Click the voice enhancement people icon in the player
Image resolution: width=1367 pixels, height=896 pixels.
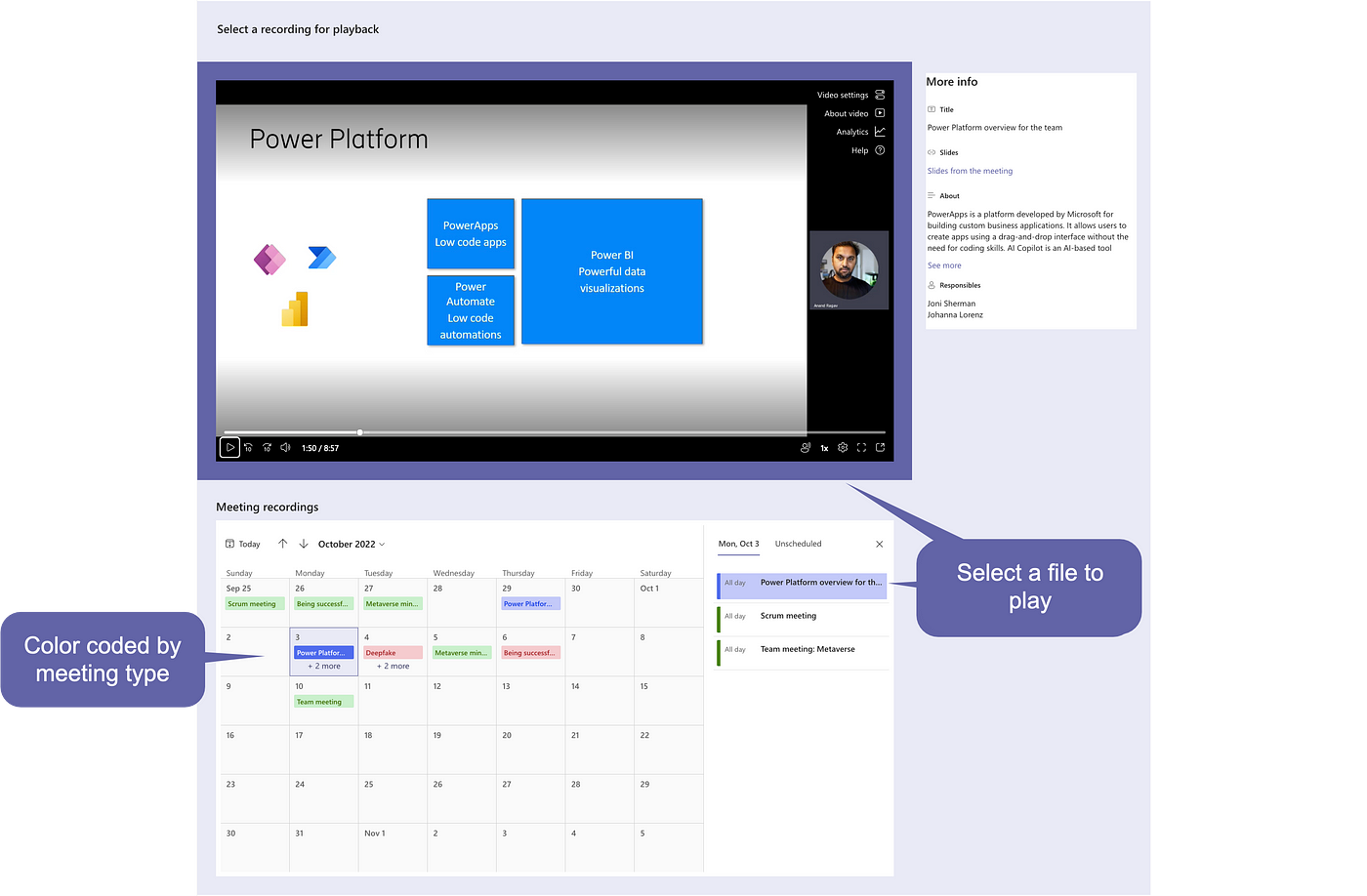[x=806, y=448]
